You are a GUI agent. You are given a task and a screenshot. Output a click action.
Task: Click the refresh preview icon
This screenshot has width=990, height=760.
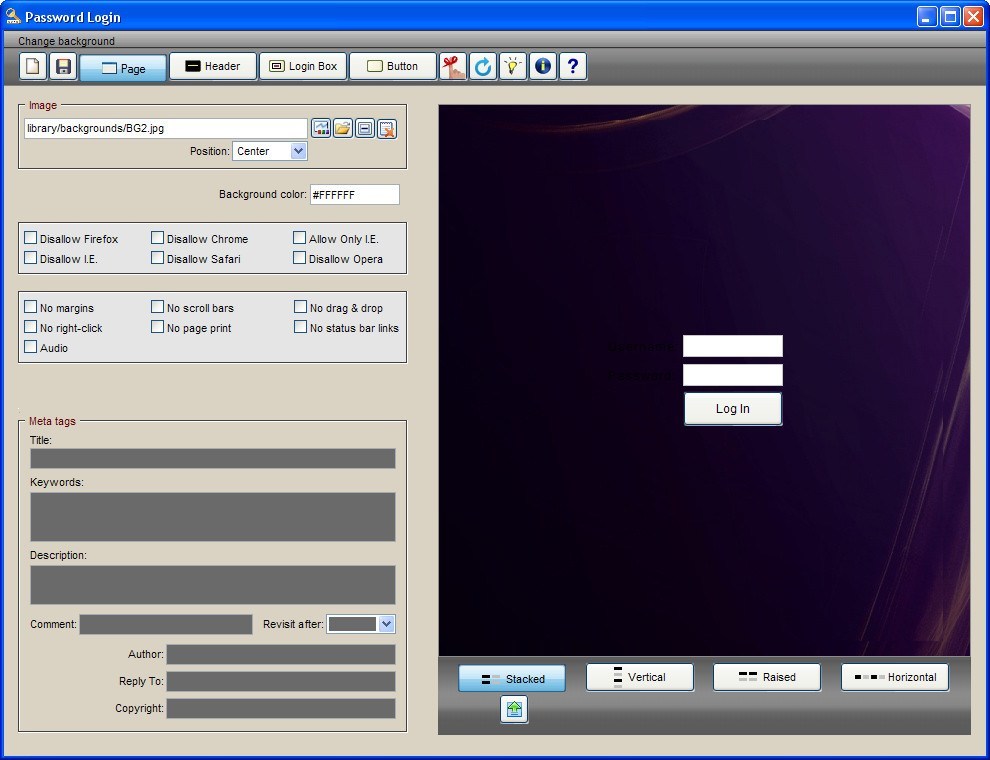[x=482, y=66]
